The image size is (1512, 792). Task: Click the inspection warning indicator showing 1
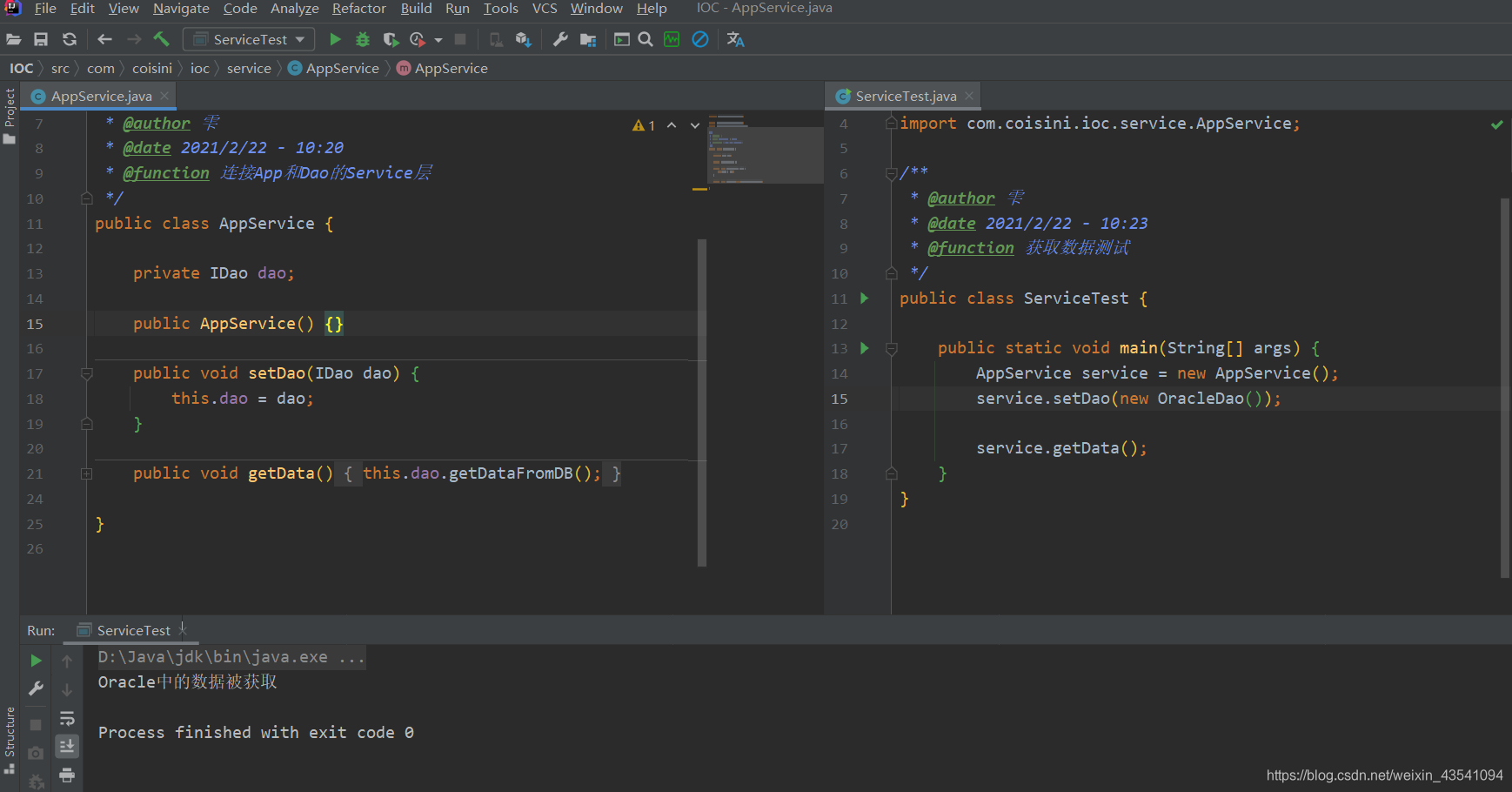coord(644,125)
